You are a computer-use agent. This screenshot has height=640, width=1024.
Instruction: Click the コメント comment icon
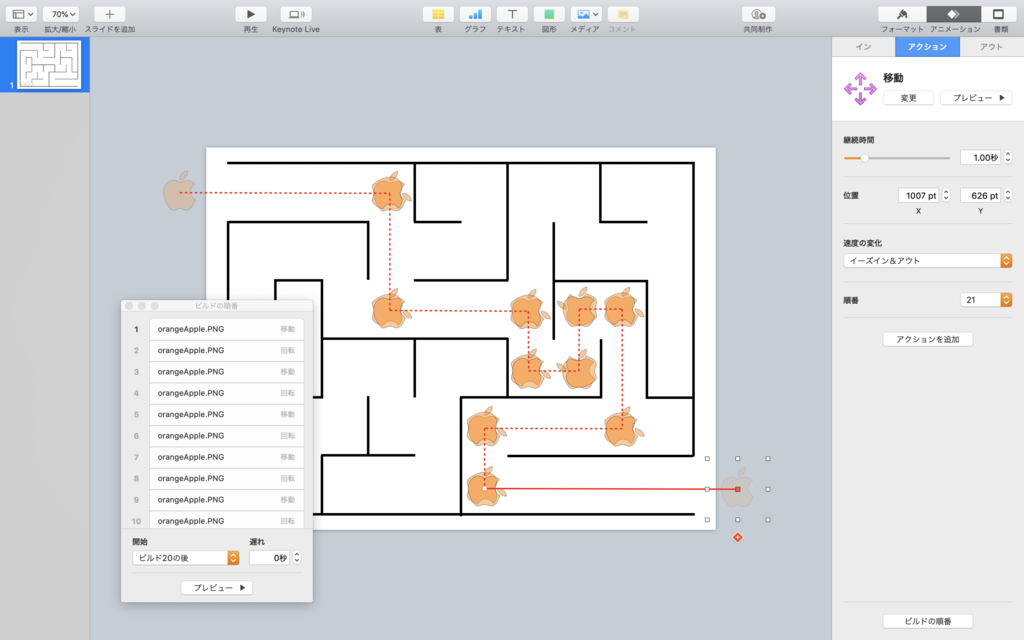pos(622,14)
